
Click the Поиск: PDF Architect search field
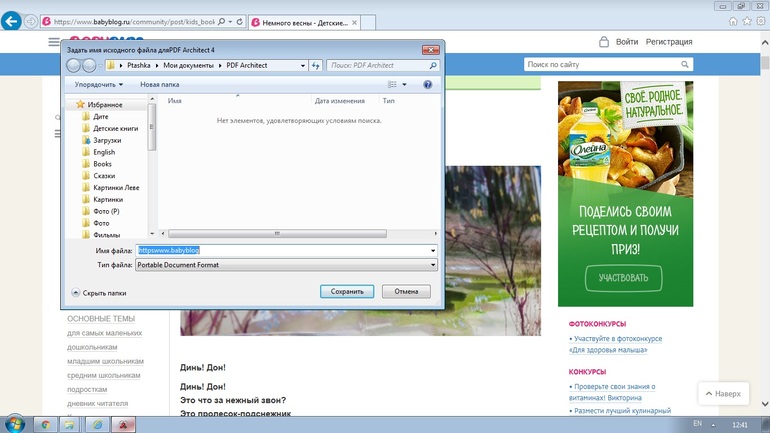click(378, 65)
